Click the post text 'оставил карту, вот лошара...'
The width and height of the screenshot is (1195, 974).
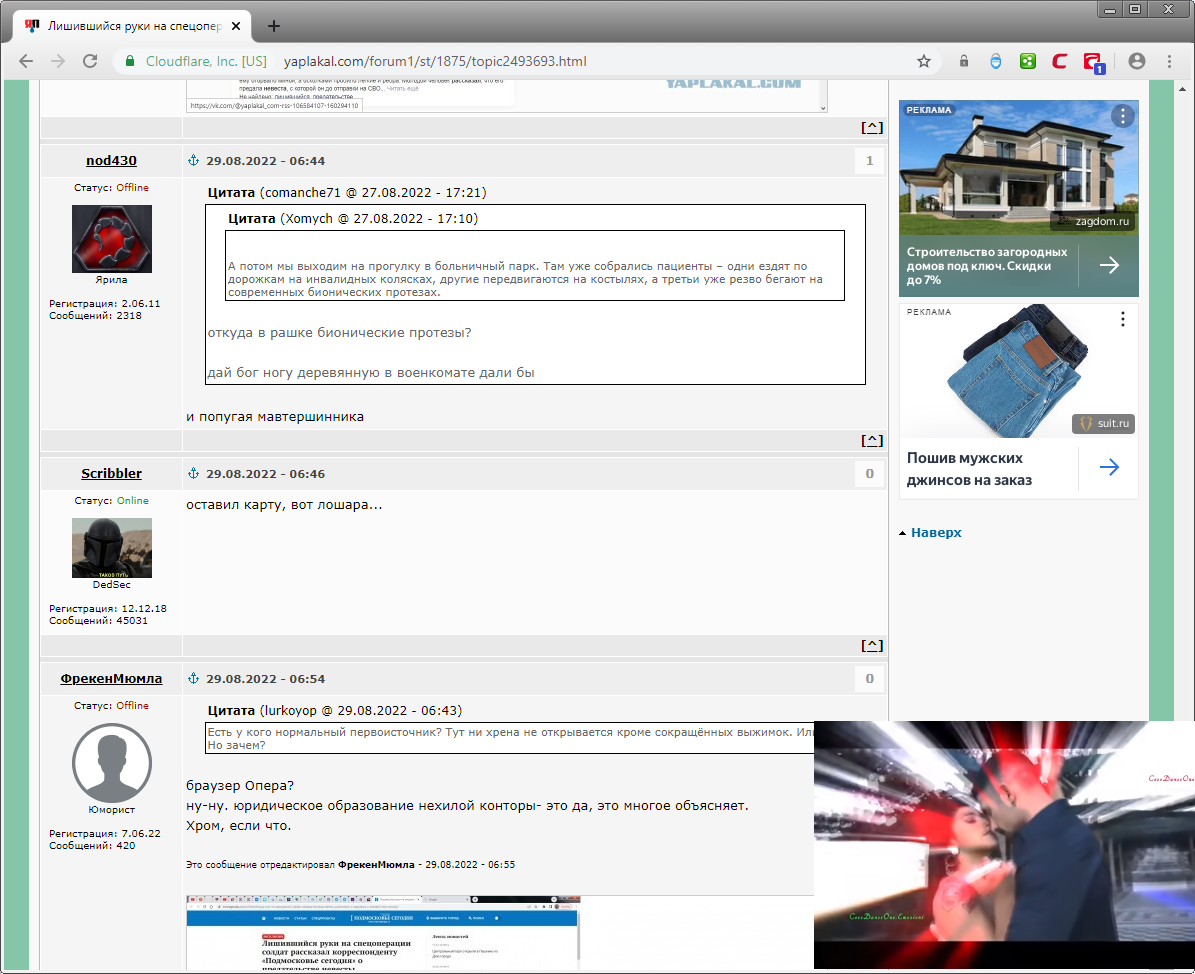pyautogui.click(x=284, y=505)
